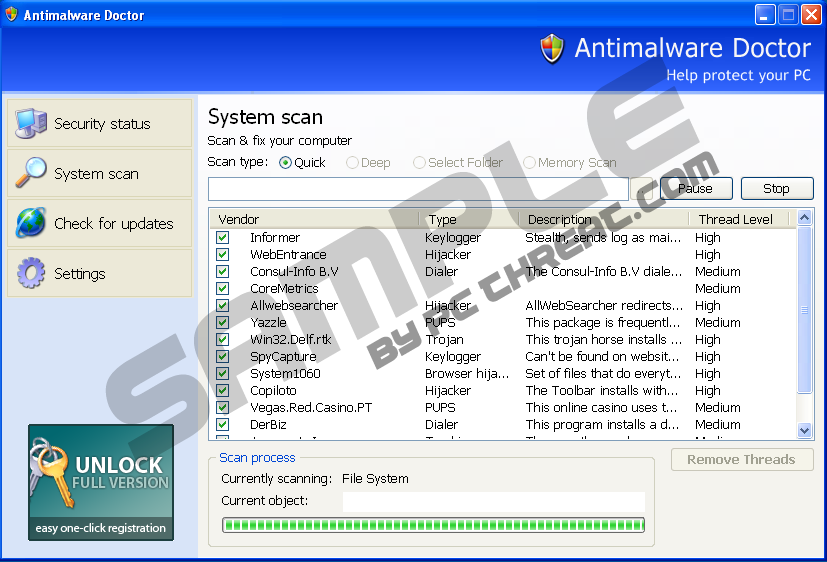Select the WebEntrance vendor name
This screenshot has height=562, width=827.
288,255
